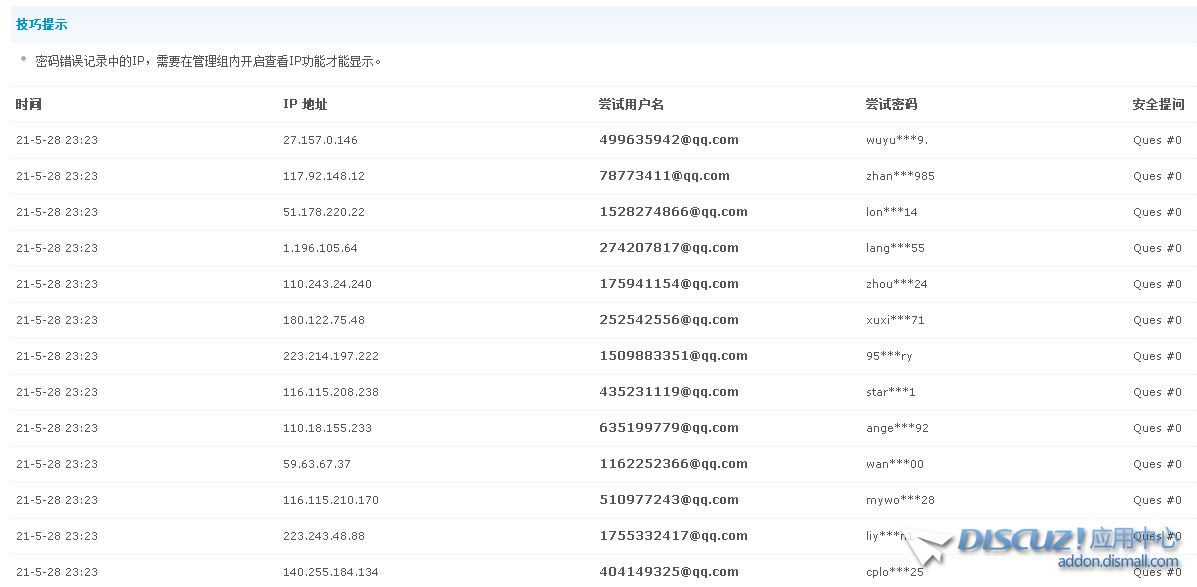The height and width of the screenshot is (587, 1197).
Task: Click attempted password xuxi***71
Action: pos(895,320)
